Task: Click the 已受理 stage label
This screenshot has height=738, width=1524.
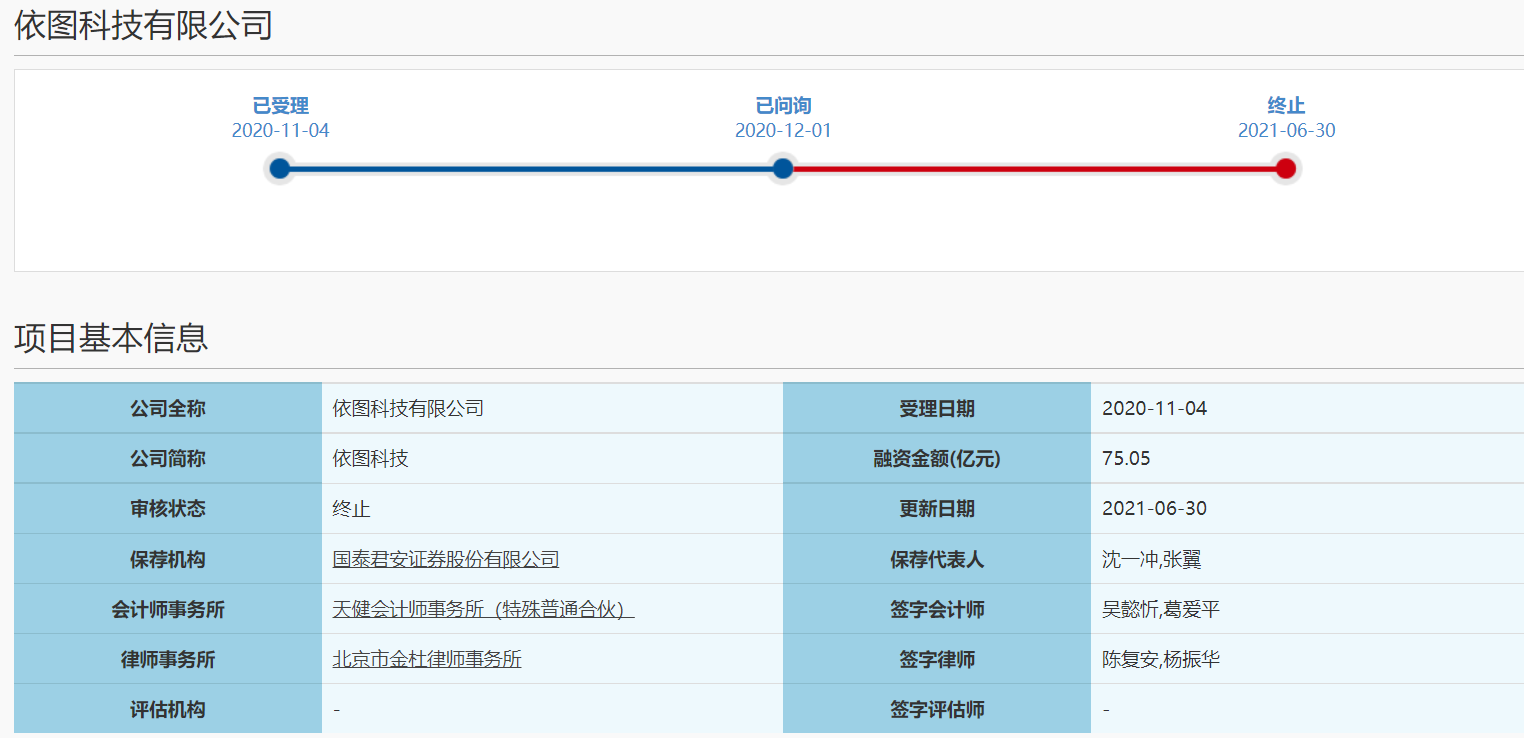Action: [280, 106]
